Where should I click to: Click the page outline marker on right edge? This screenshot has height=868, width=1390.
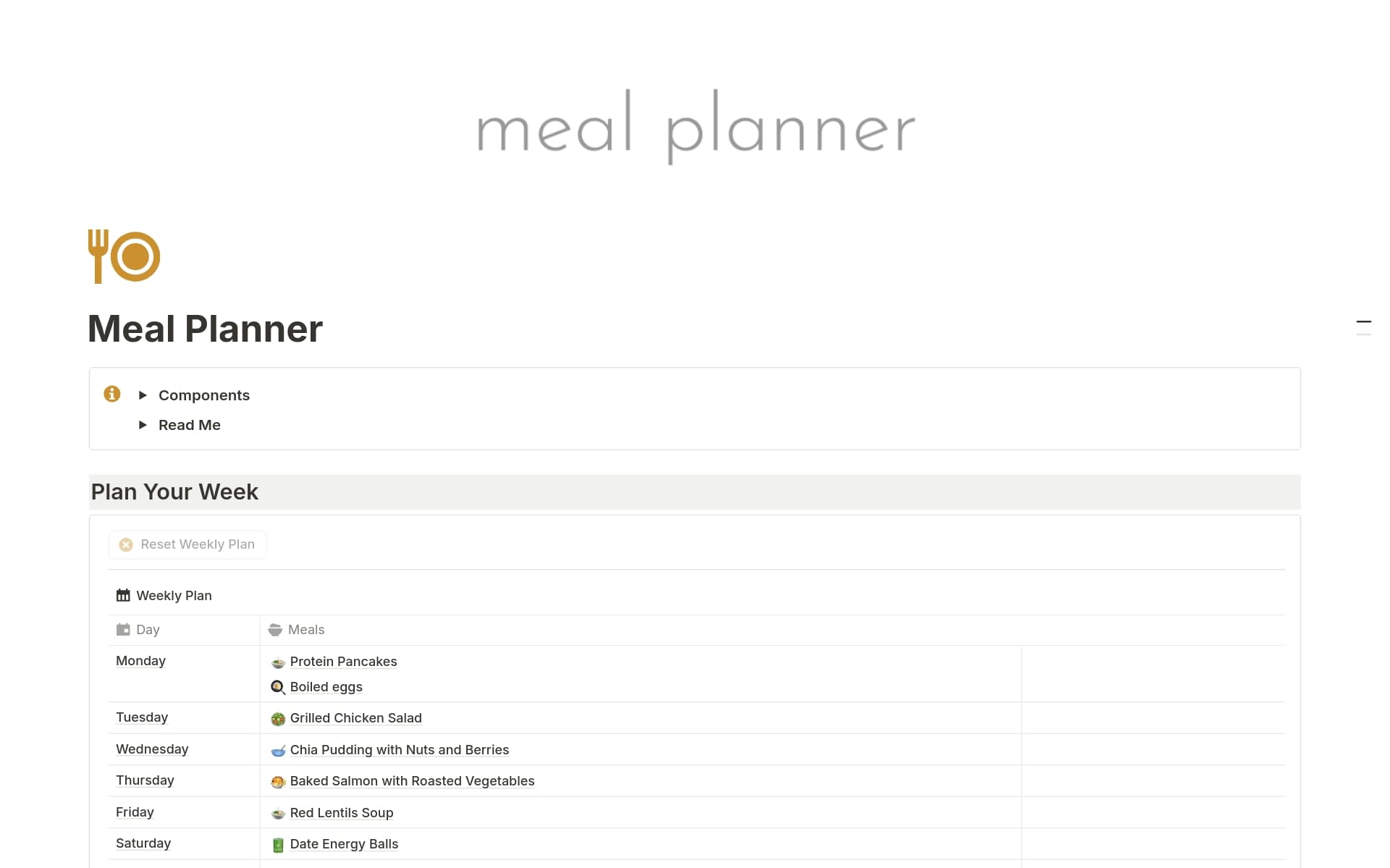tap(1363, 321)
